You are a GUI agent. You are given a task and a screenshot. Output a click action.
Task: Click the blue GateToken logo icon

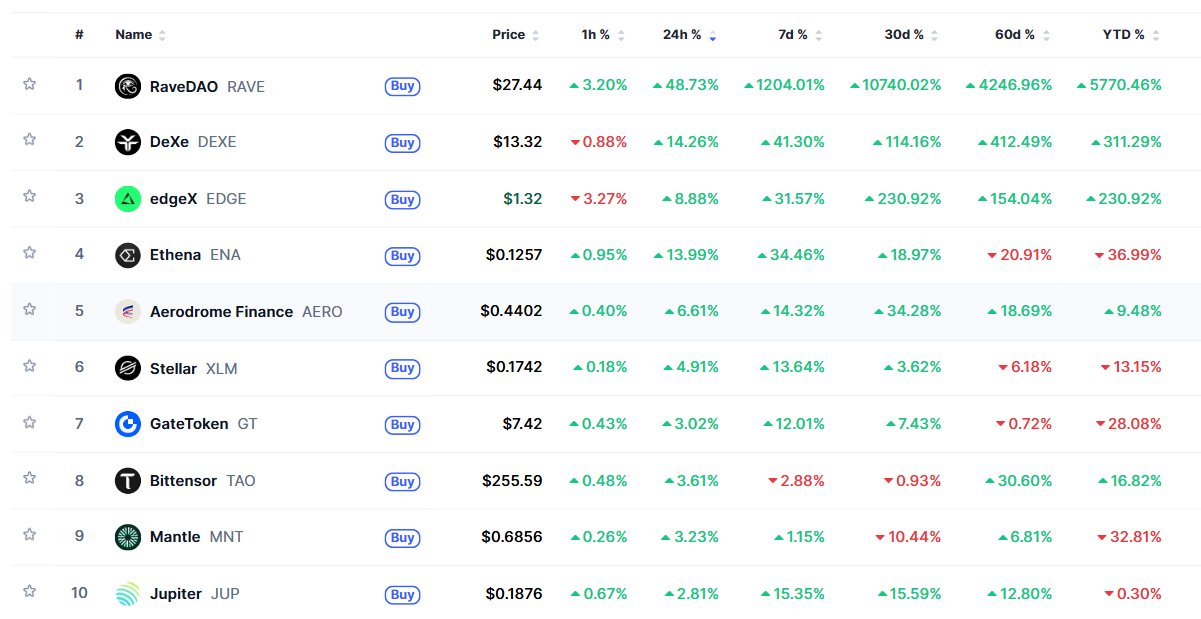[x=128, y=424]
